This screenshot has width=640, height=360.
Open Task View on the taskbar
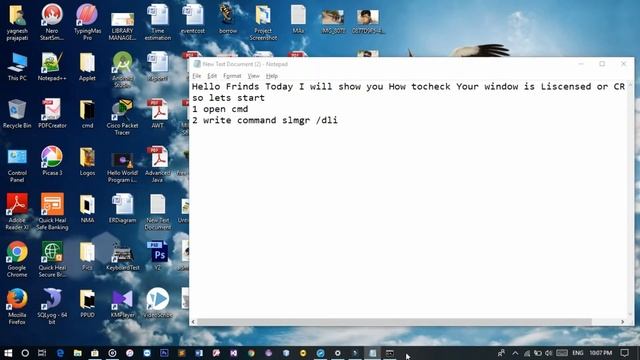(42, 353)
